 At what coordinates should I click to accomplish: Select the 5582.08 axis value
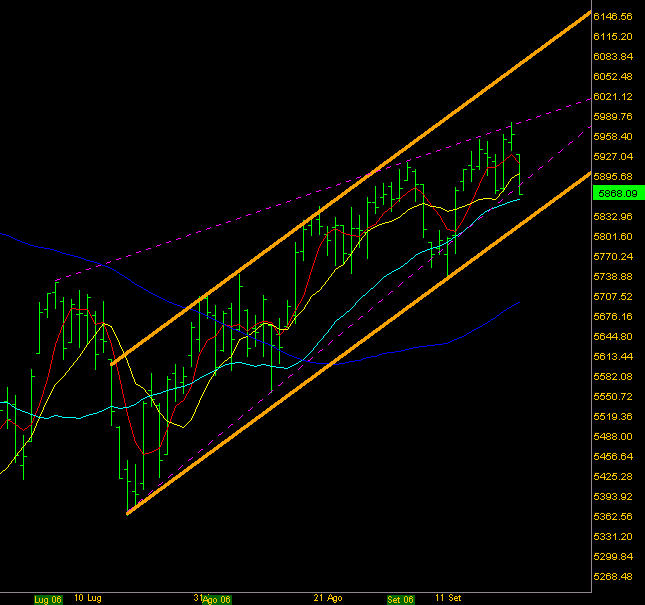613,376
